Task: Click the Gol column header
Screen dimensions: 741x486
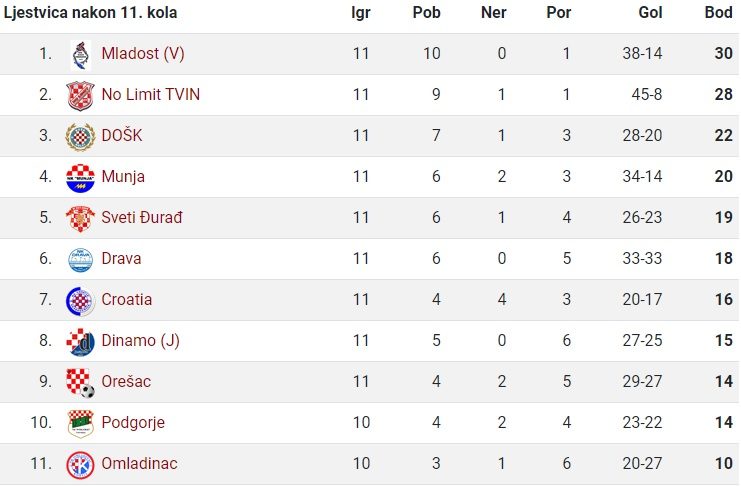Action: 650,12
